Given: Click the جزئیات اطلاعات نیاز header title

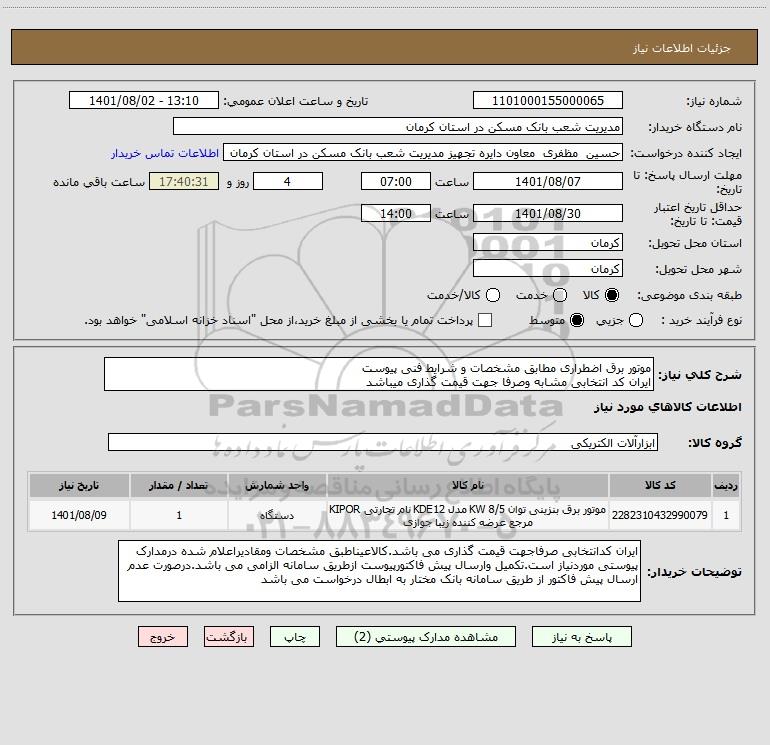Looking at the screenshot, I should pos(682,48).
